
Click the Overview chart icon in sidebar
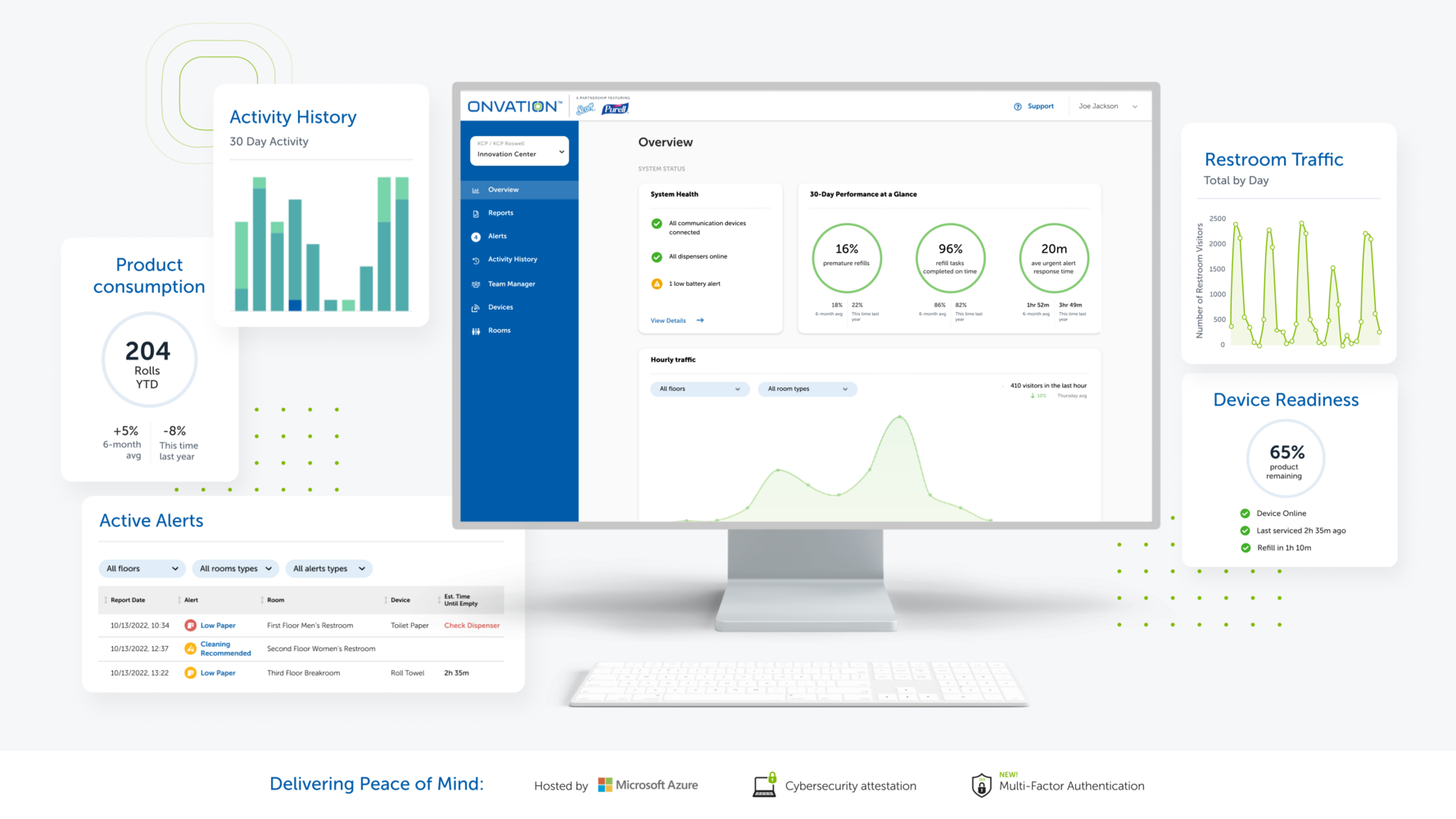click(476, 190)
